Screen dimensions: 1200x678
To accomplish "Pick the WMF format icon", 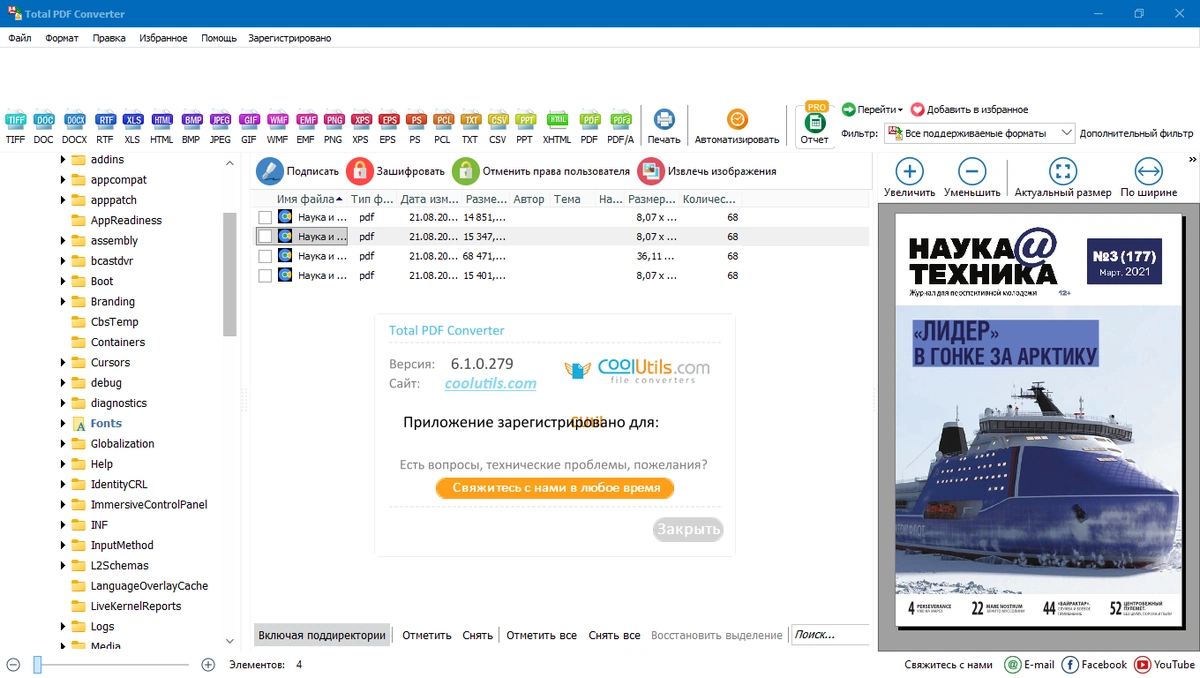I will click(277, 126).
